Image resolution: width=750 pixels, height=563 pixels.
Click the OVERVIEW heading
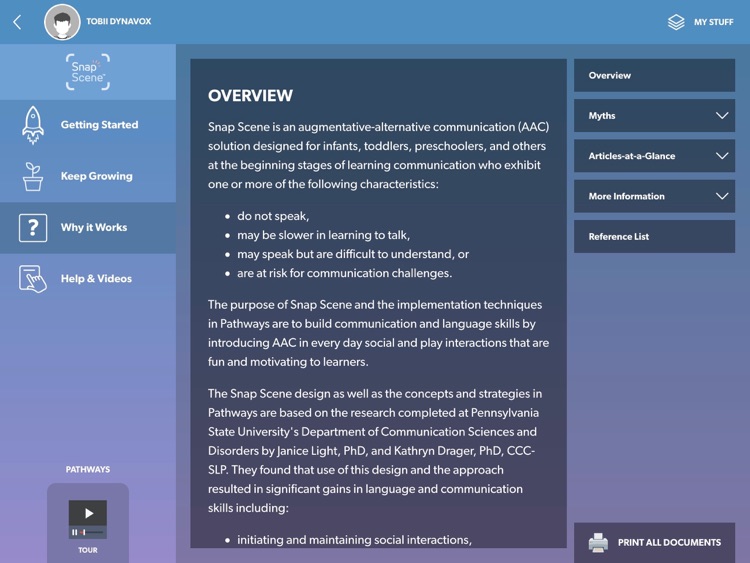[250, 96]
